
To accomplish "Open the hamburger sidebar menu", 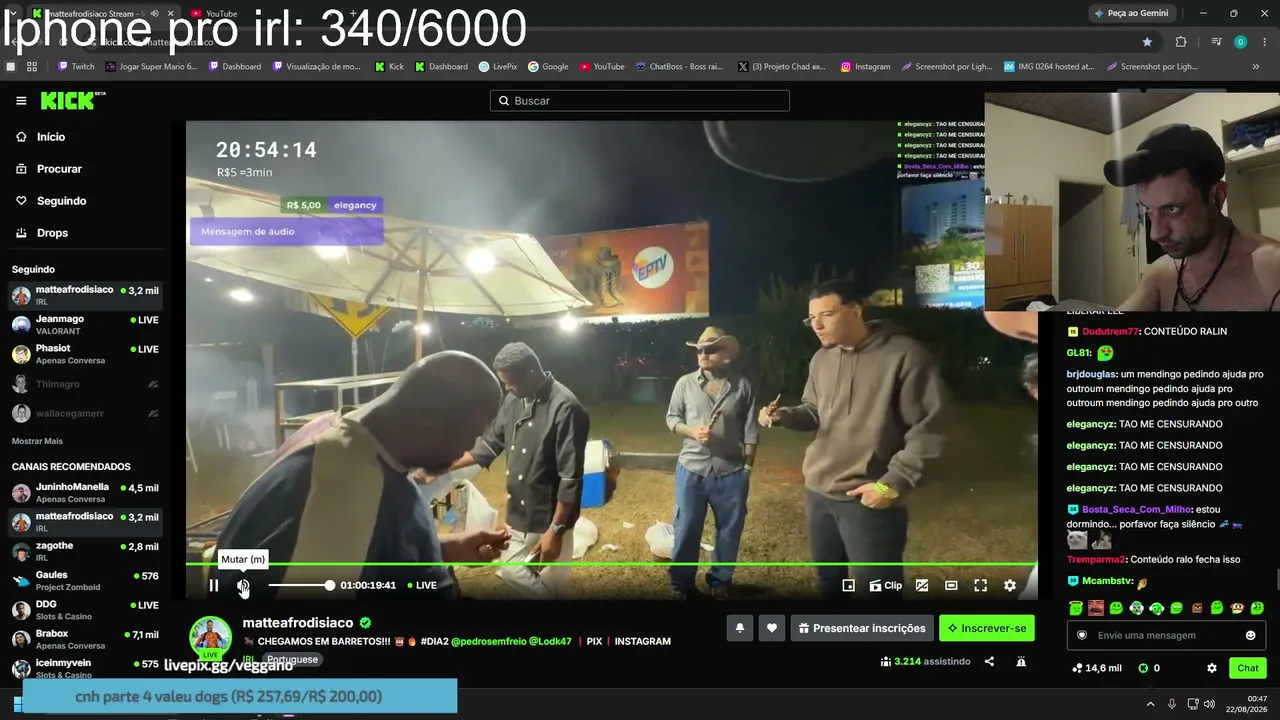I will pyautogui.click(x=21, y=101).
